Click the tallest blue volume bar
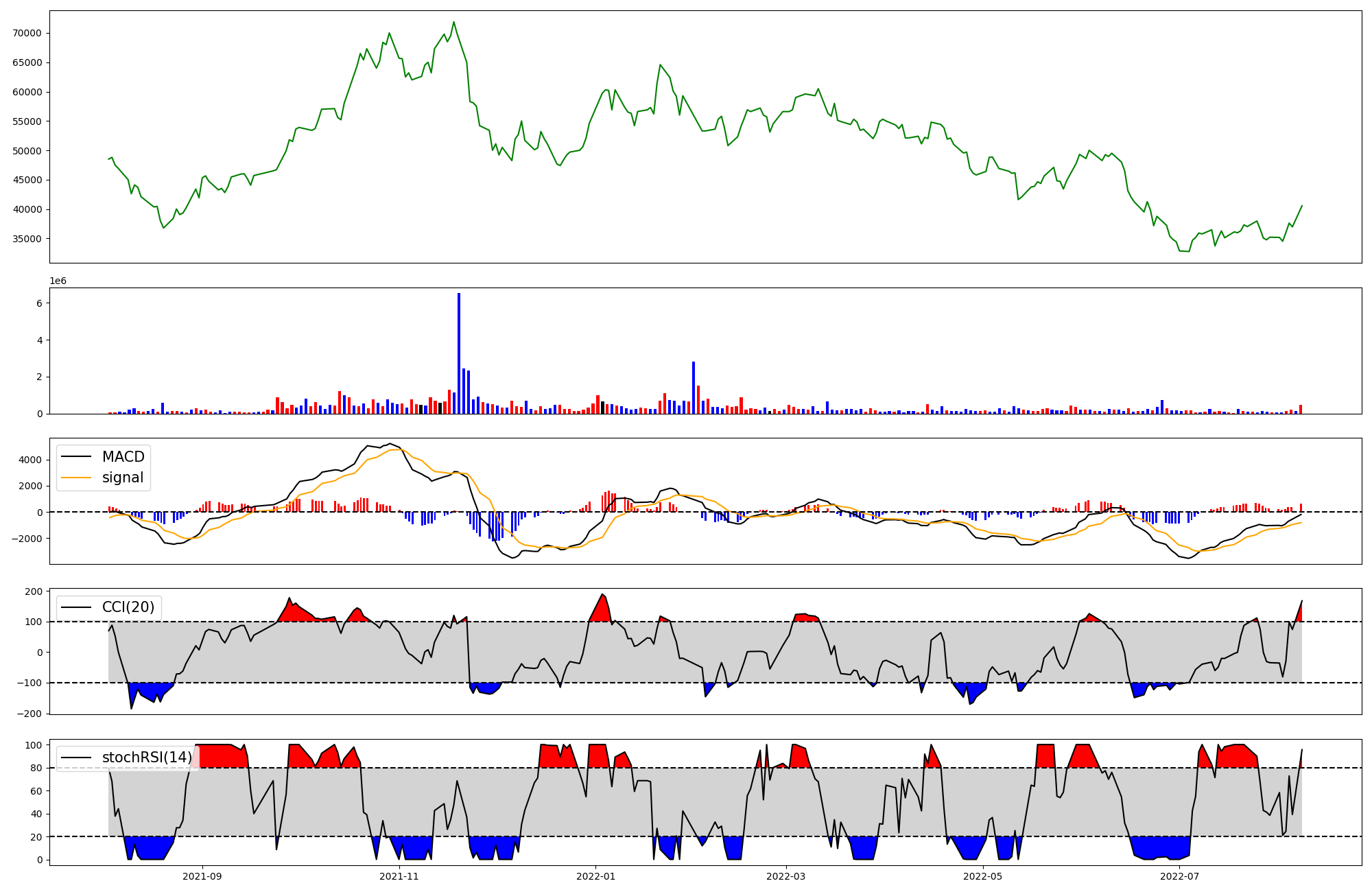The image size is (1372, 892). [x=459, y=353]
